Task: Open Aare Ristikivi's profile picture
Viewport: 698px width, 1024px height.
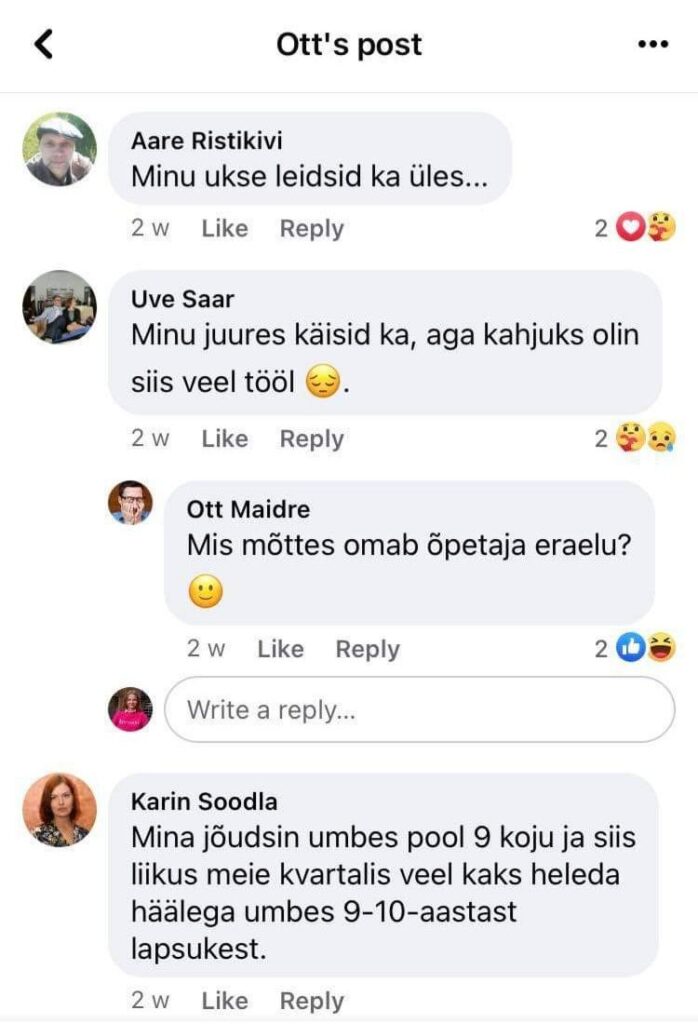Action: pos(60,149)
